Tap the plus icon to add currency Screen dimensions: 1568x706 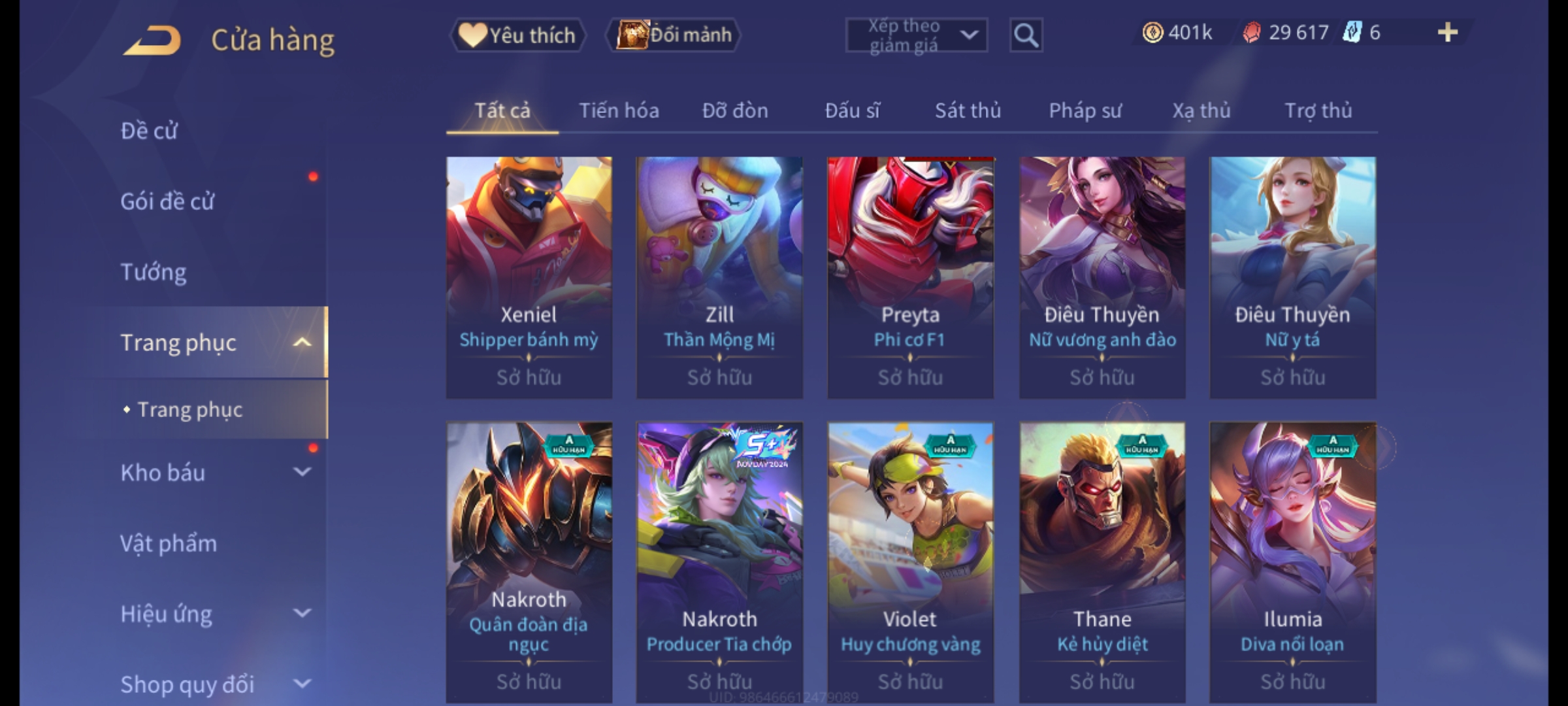pos(1448,33)
